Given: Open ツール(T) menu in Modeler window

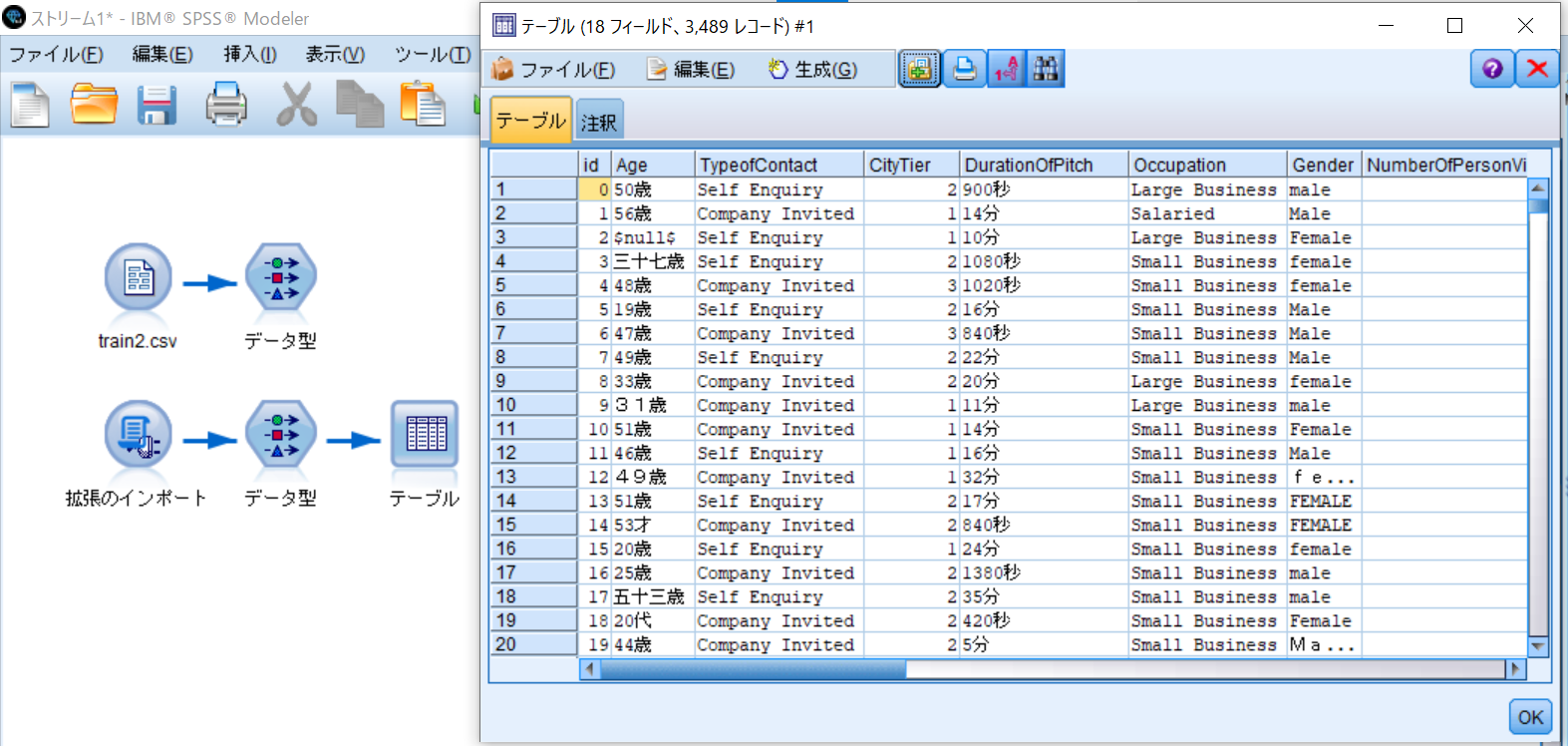Looking at the screenshot, I should (433, 55).
